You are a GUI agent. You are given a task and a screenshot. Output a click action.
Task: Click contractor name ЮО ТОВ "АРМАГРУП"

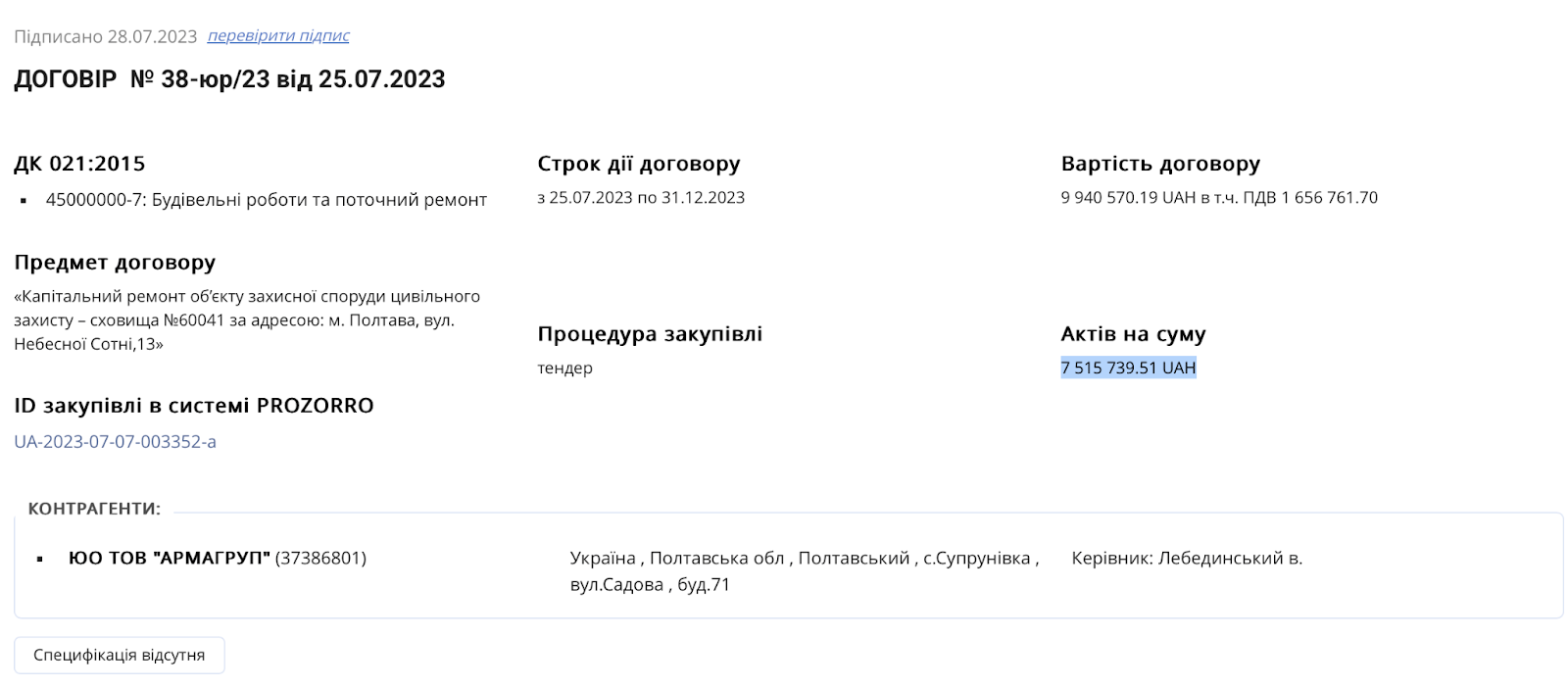click(169, 558)
